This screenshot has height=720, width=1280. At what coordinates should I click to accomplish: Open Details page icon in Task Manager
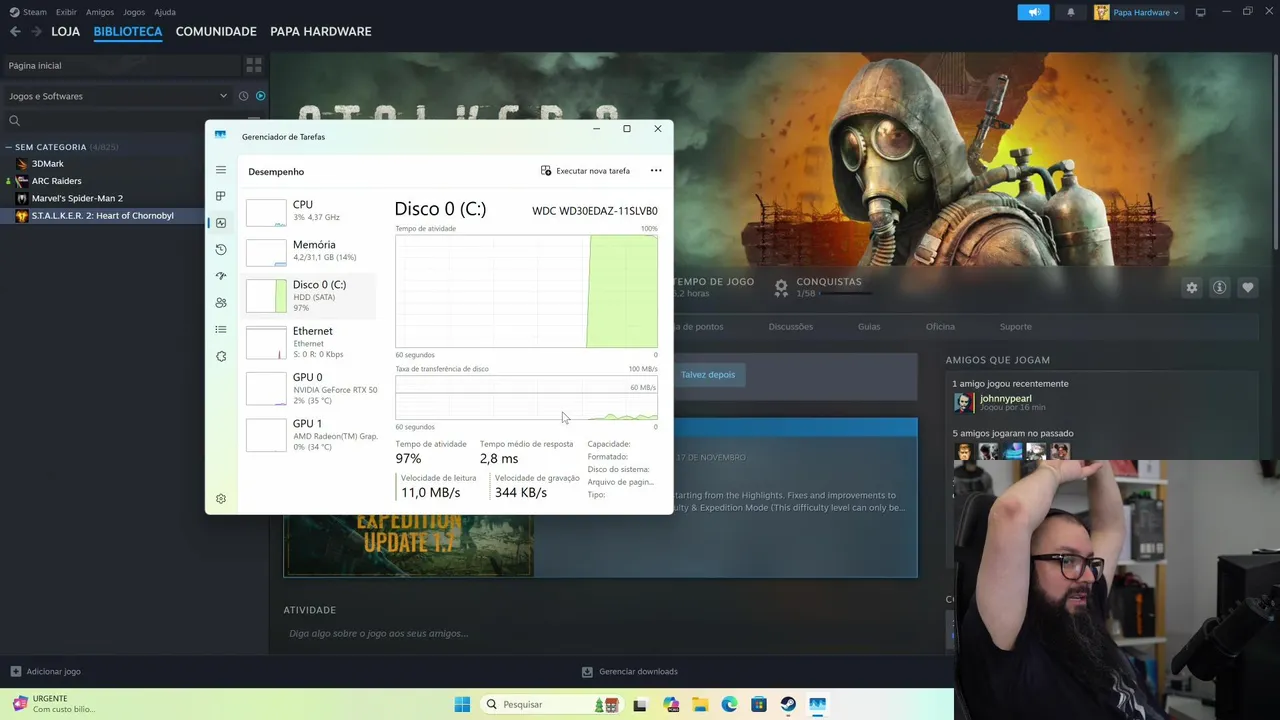221,329
